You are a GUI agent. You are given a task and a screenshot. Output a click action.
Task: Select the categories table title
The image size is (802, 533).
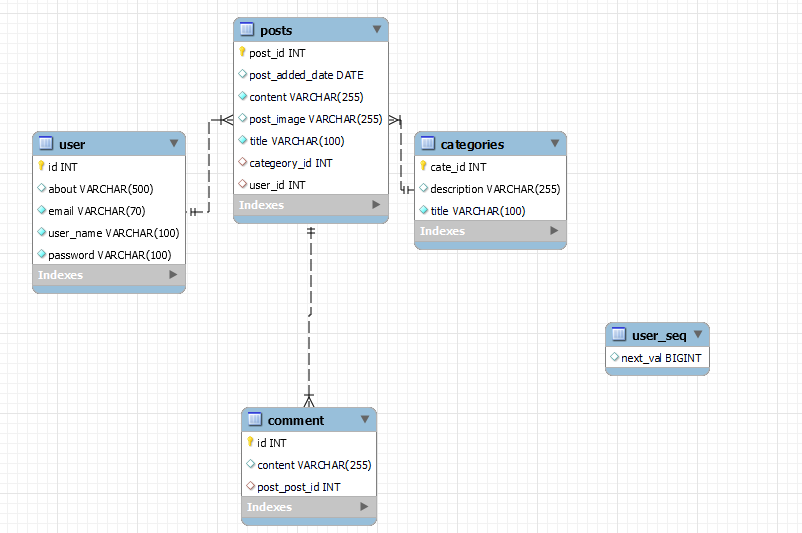tap(472, 145)
